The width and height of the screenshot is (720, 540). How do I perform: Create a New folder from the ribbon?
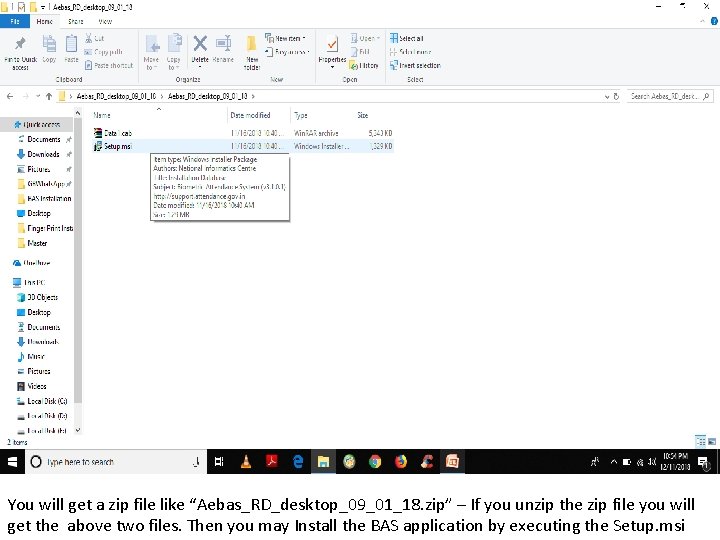(252, 52)
